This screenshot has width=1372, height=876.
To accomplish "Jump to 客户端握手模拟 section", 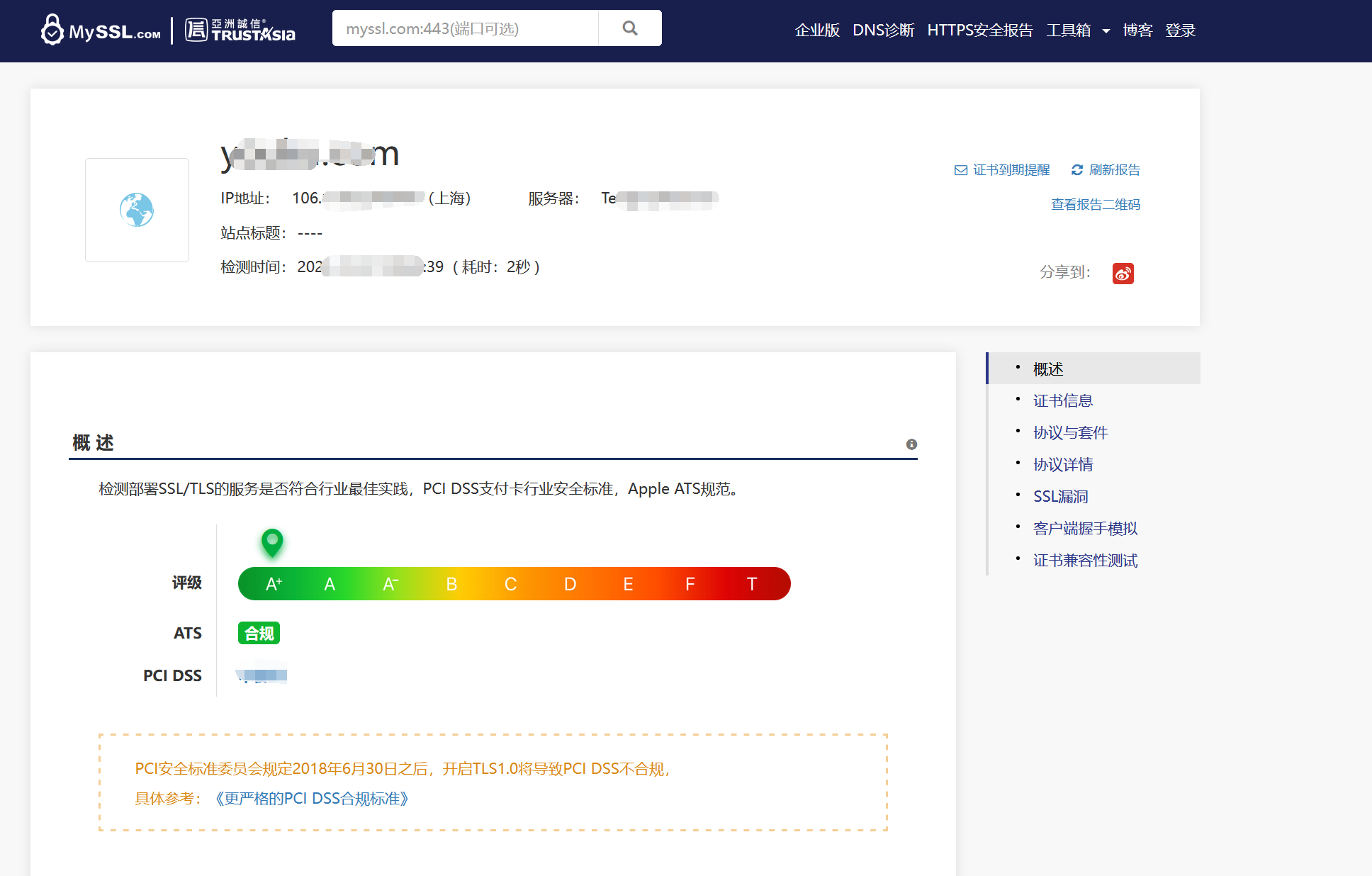I will [x=1085, y=529].
